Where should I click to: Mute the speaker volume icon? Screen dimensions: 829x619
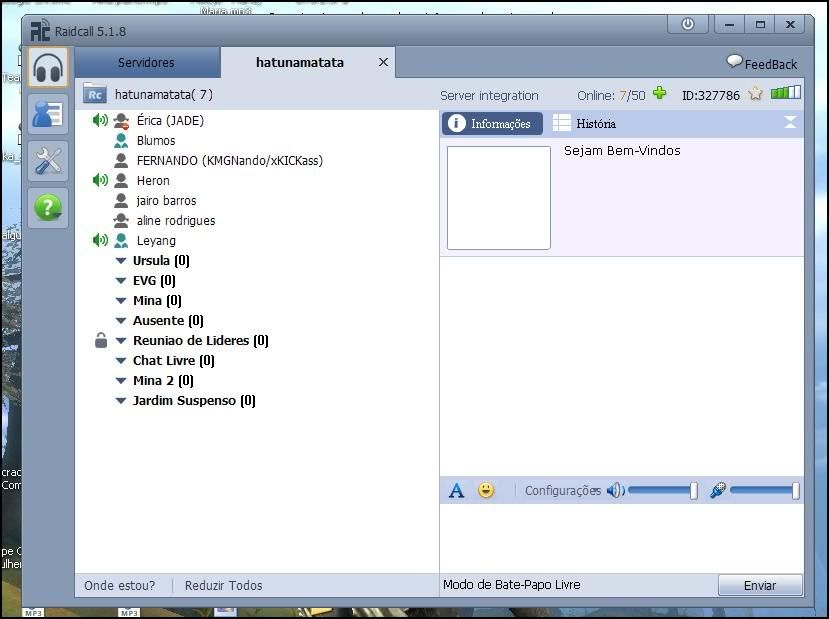click(x=615, y=491)
